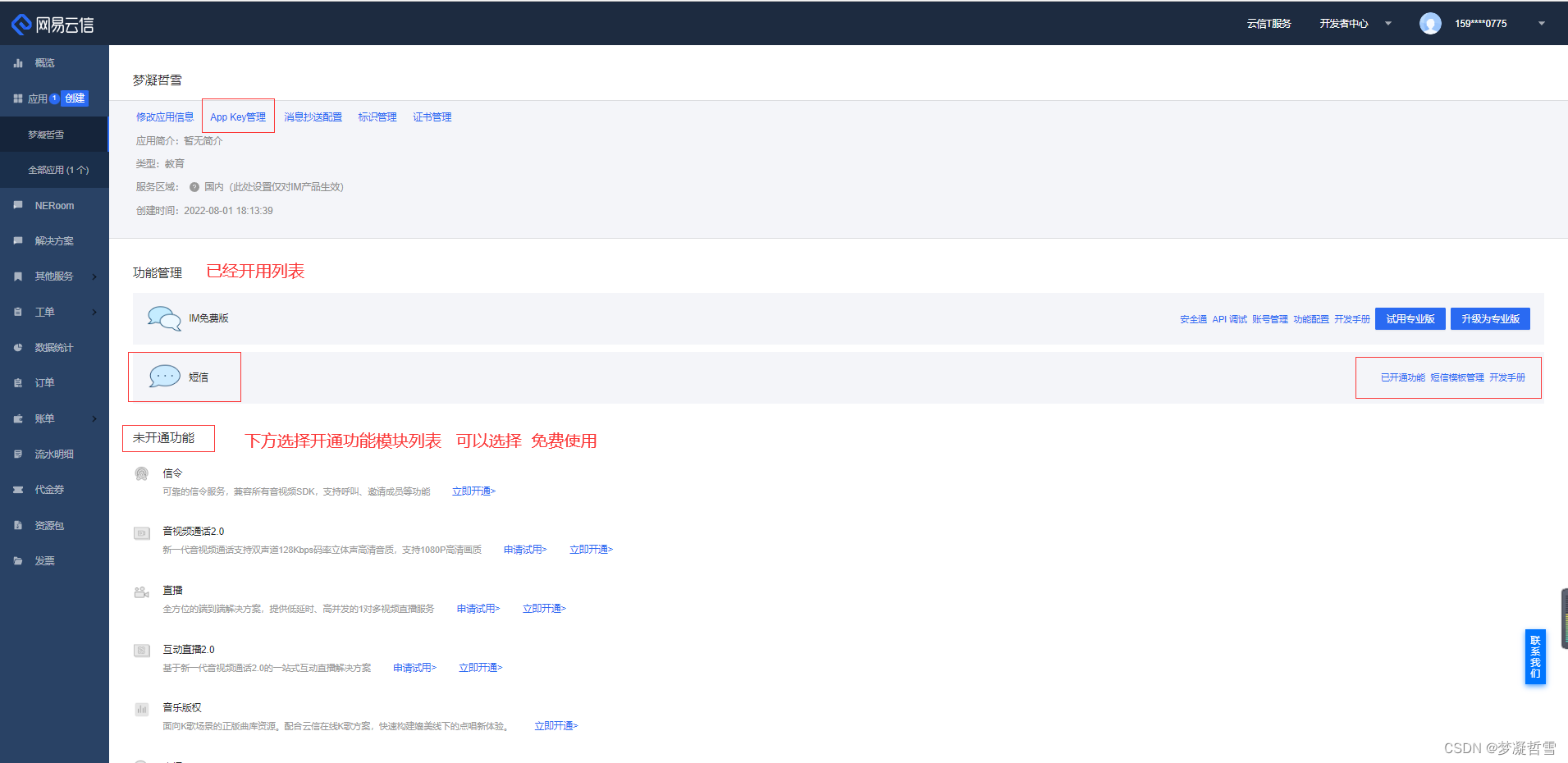This screenshot has width=1568, height=763.
Task: Click the 网易云信 logo icon
Action: pos(21,25)
